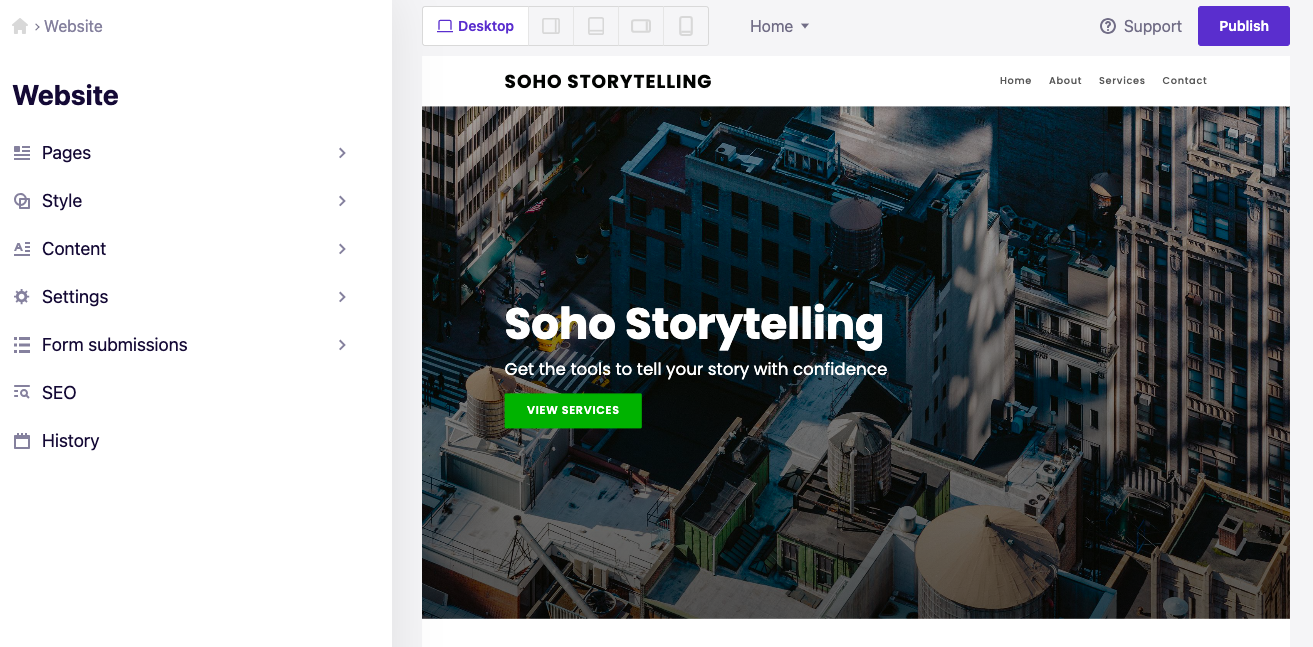This screenshot has width=1313, height=647.
Task: Click the SEO magnifier icon in sidebar
Action: tap(22, 393)
